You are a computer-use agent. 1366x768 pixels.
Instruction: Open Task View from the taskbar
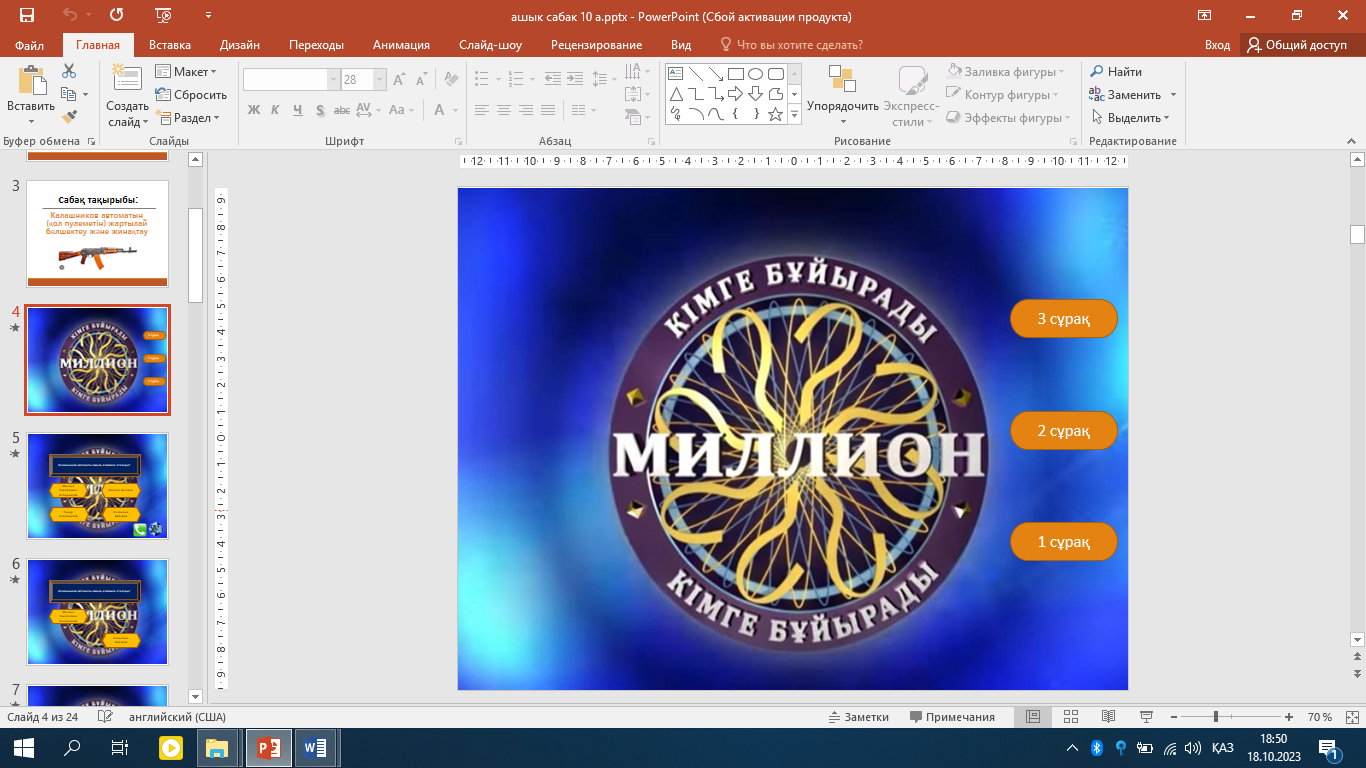pyautogui.click(x=120, y=747)
